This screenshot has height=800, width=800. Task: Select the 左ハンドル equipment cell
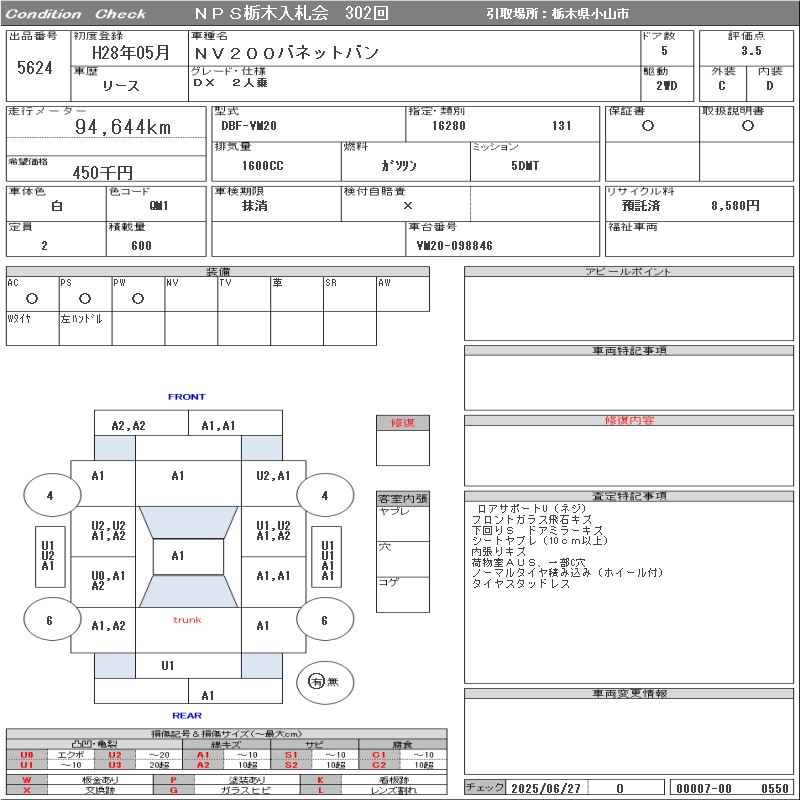[86, 329]
